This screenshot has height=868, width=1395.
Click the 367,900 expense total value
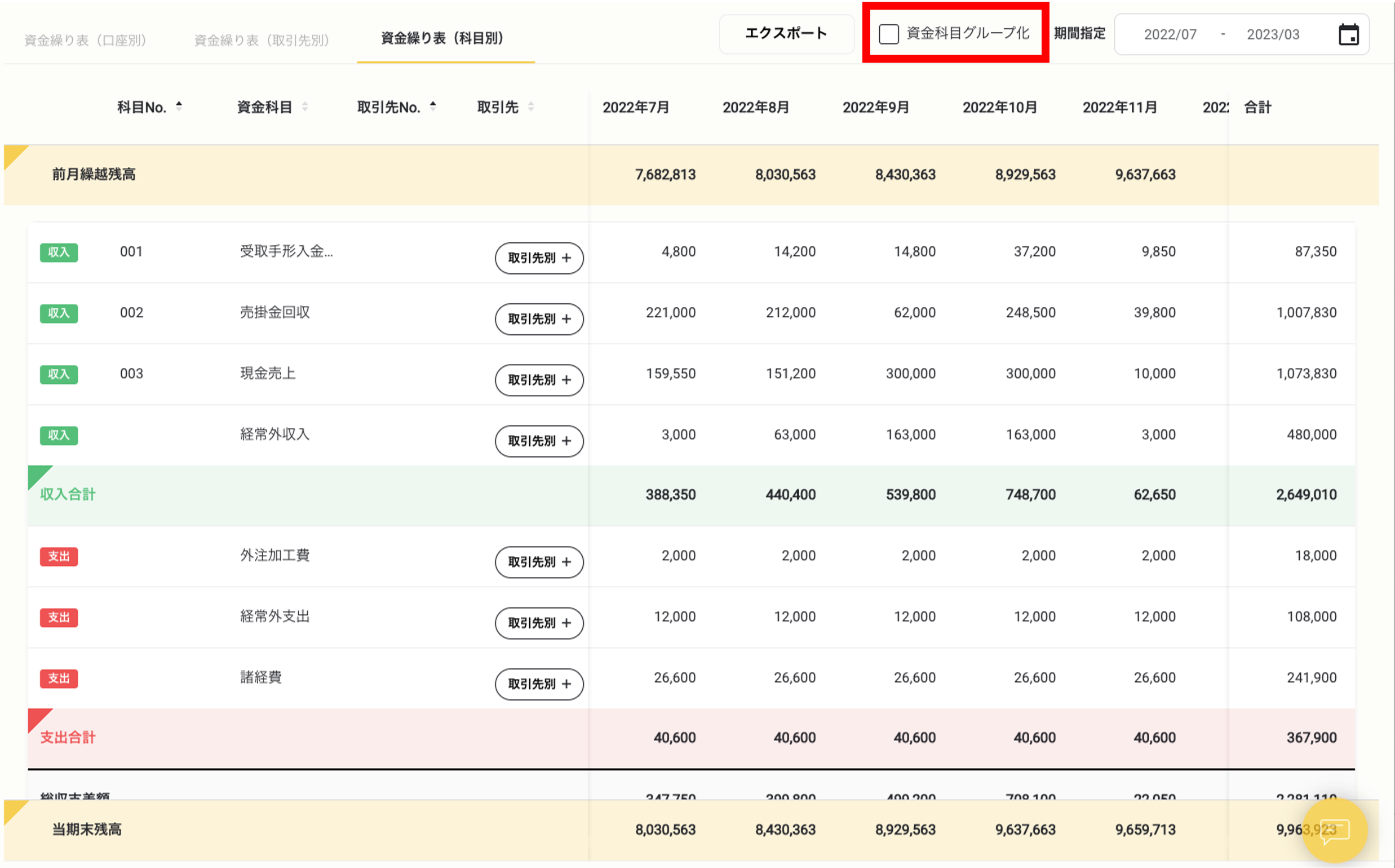(x=1311, y=738)
